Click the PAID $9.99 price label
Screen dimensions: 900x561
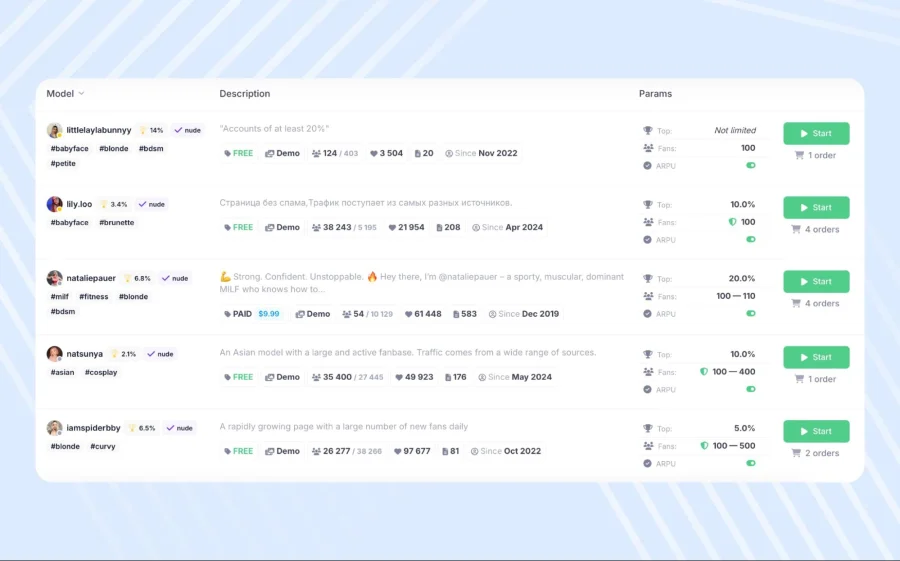(253, 314)
